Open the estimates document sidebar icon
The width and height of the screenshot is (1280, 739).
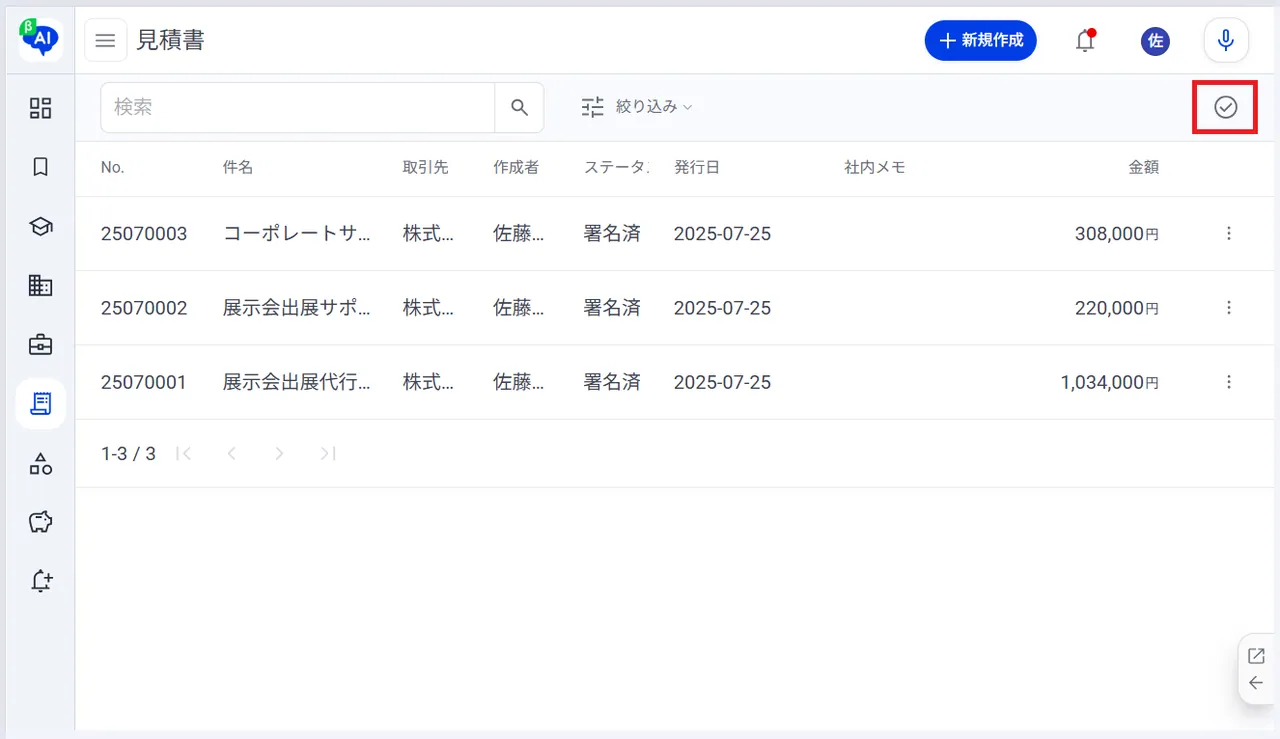point(40,404)
